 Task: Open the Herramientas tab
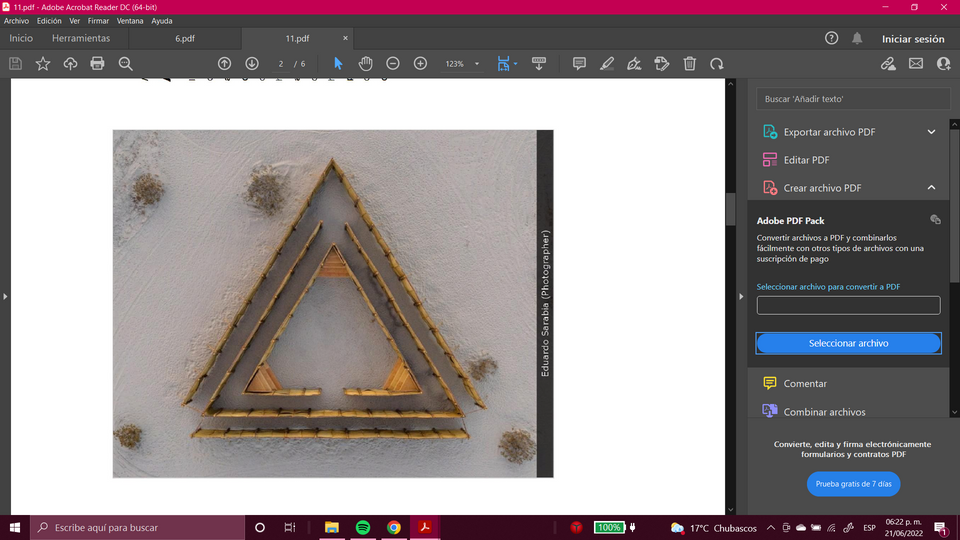pos(81,38)
